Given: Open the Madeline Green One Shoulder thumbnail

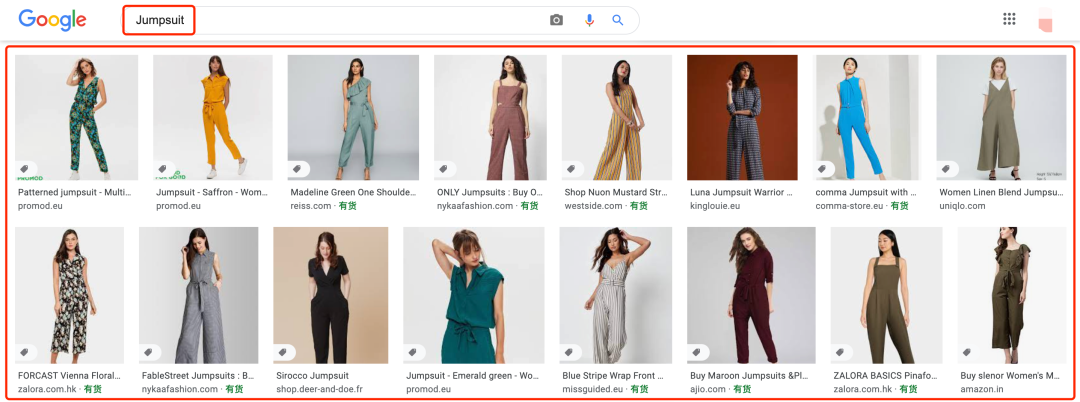Looking at the screenshot, I should [x=353, y=117].
